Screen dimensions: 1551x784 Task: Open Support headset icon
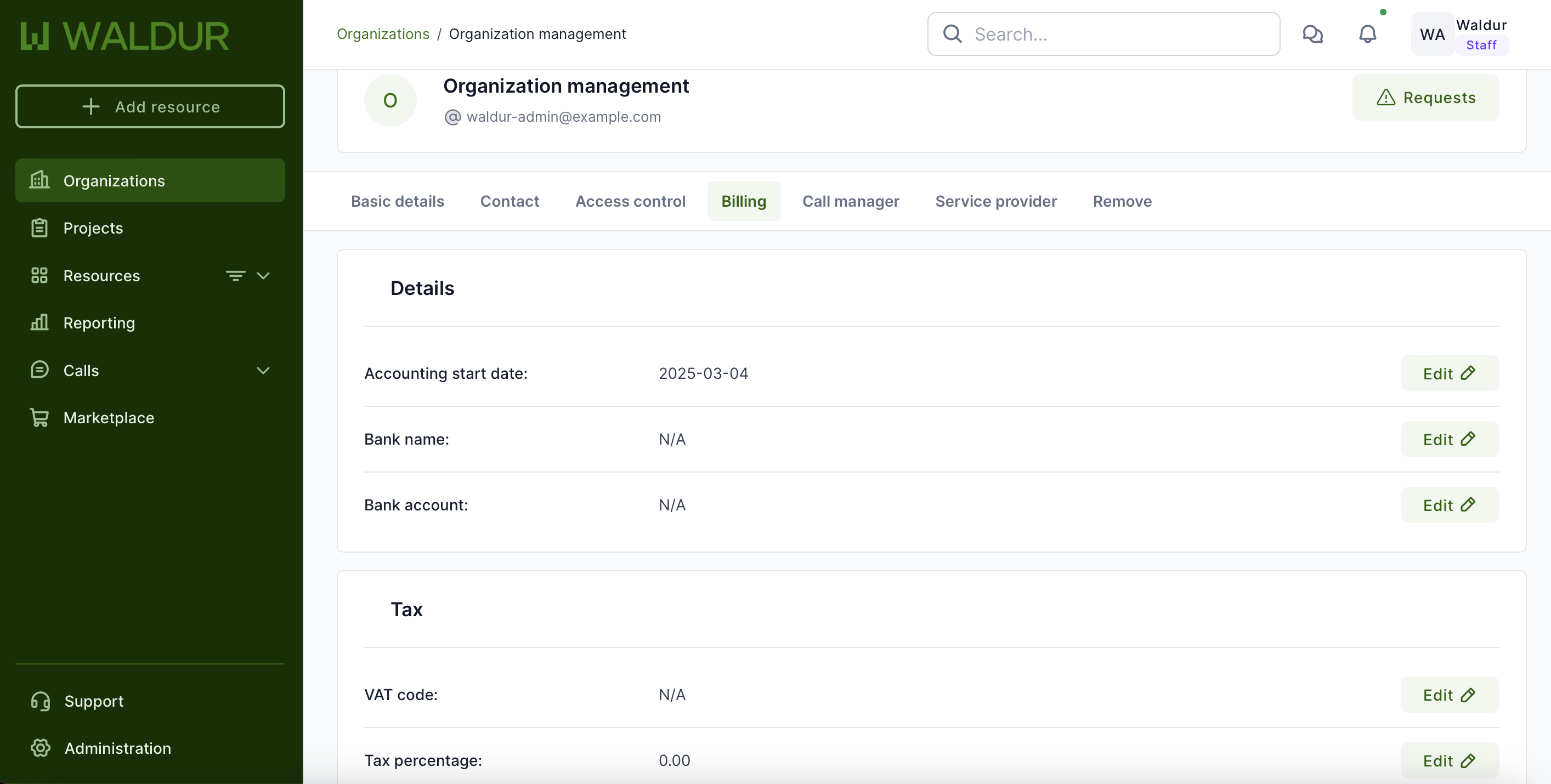coord(41,701)
